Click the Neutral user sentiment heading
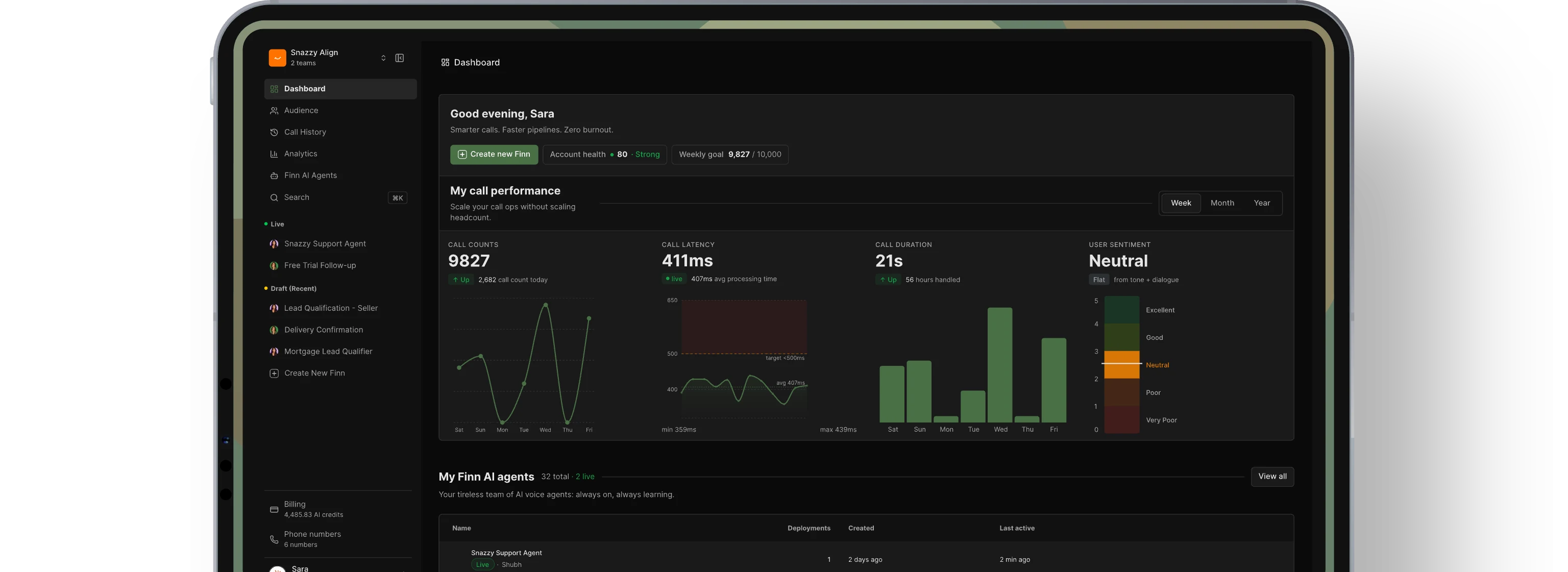1568x572 pixels. click(1118, 261)
